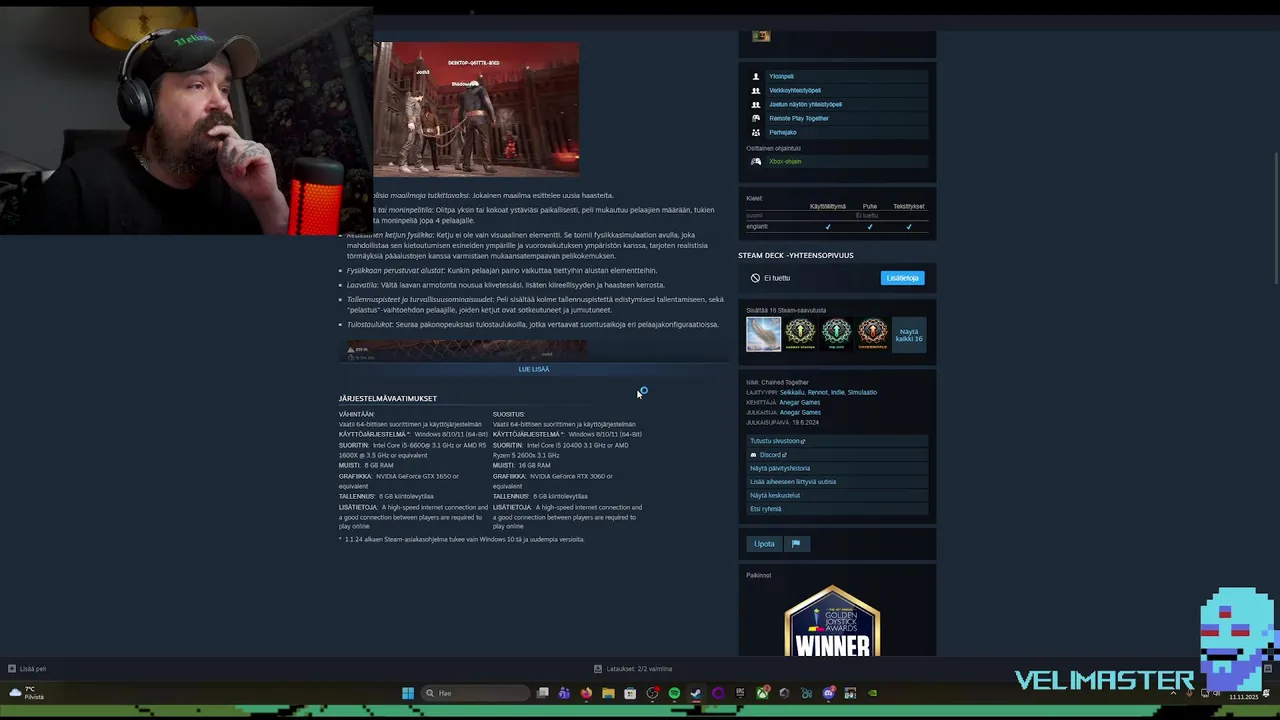This screenshot has height=720, width=1280.
Task: Open Microsoft Store from the taskbar
Action: coord(630,693)
